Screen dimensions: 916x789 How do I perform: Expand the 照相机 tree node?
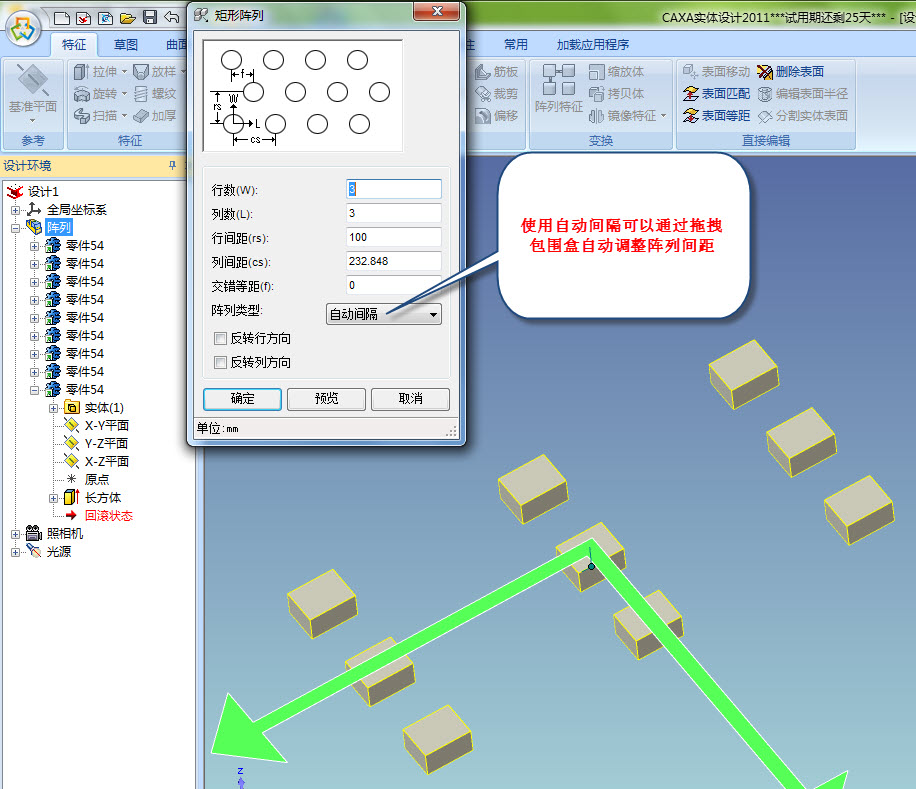click(x=16, y=534)
